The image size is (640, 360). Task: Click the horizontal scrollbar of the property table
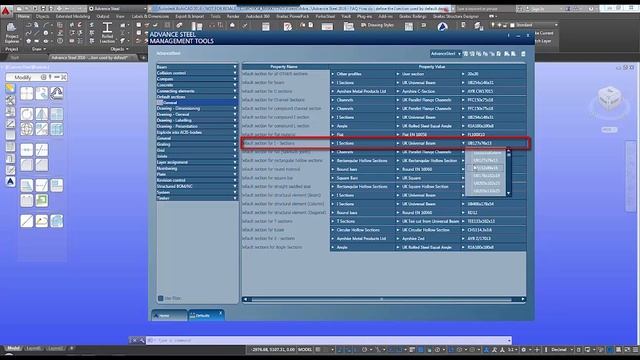381,299
